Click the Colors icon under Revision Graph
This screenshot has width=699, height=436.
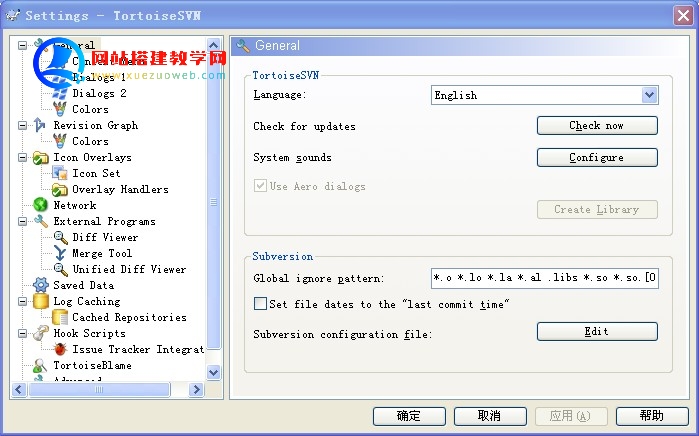coord(60,141)
